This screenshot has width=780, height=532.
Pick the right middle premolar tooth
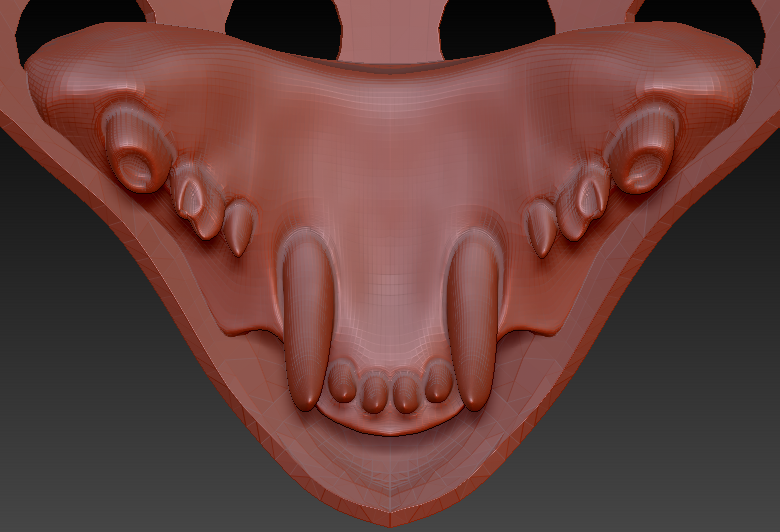(582, 203)
